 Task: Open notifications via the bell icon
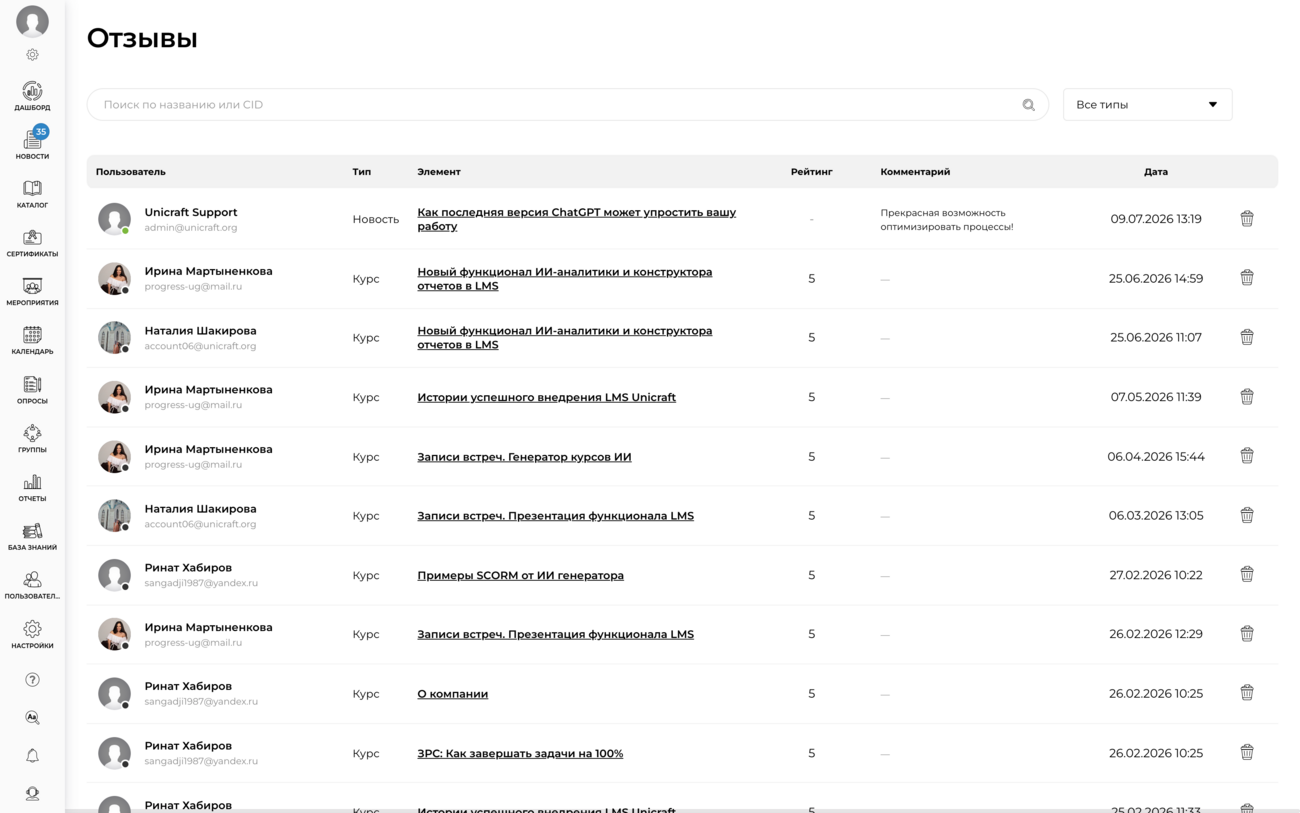click(x=32, y=756)
